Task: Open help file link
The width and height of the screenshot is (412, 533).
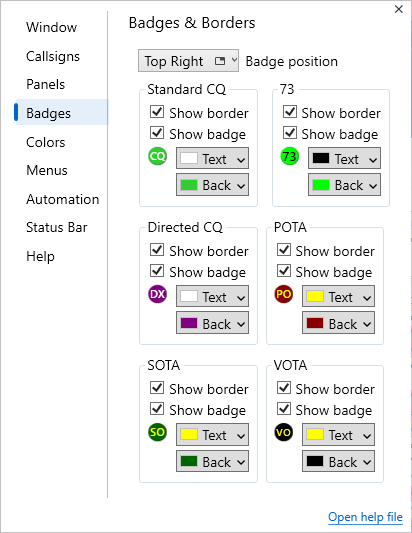Action: click(x=365, y=517)
